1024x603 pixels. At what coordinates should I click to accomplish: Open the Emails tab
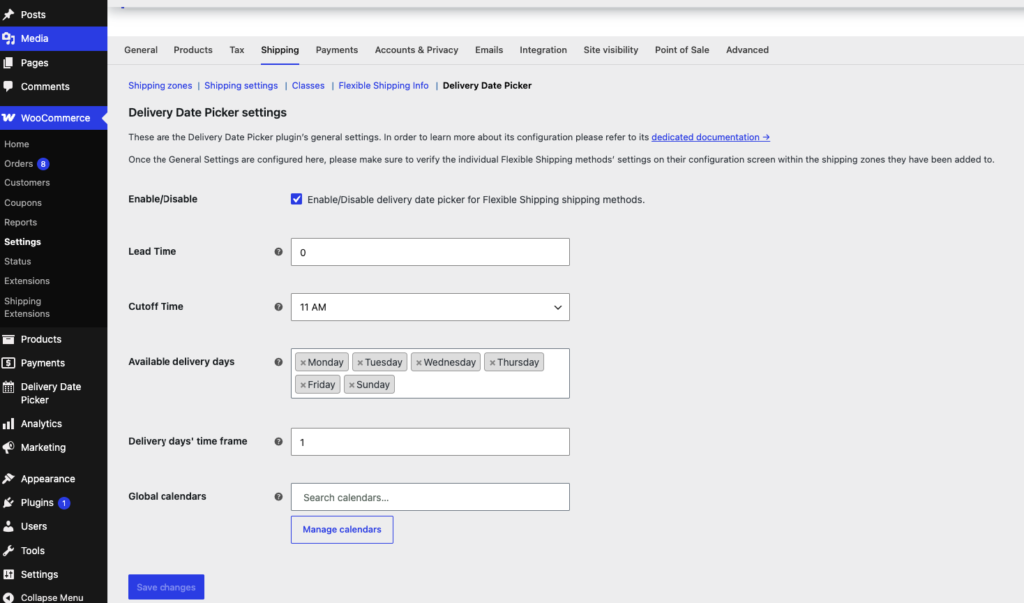pyautogui.click(x=489, y=50)
